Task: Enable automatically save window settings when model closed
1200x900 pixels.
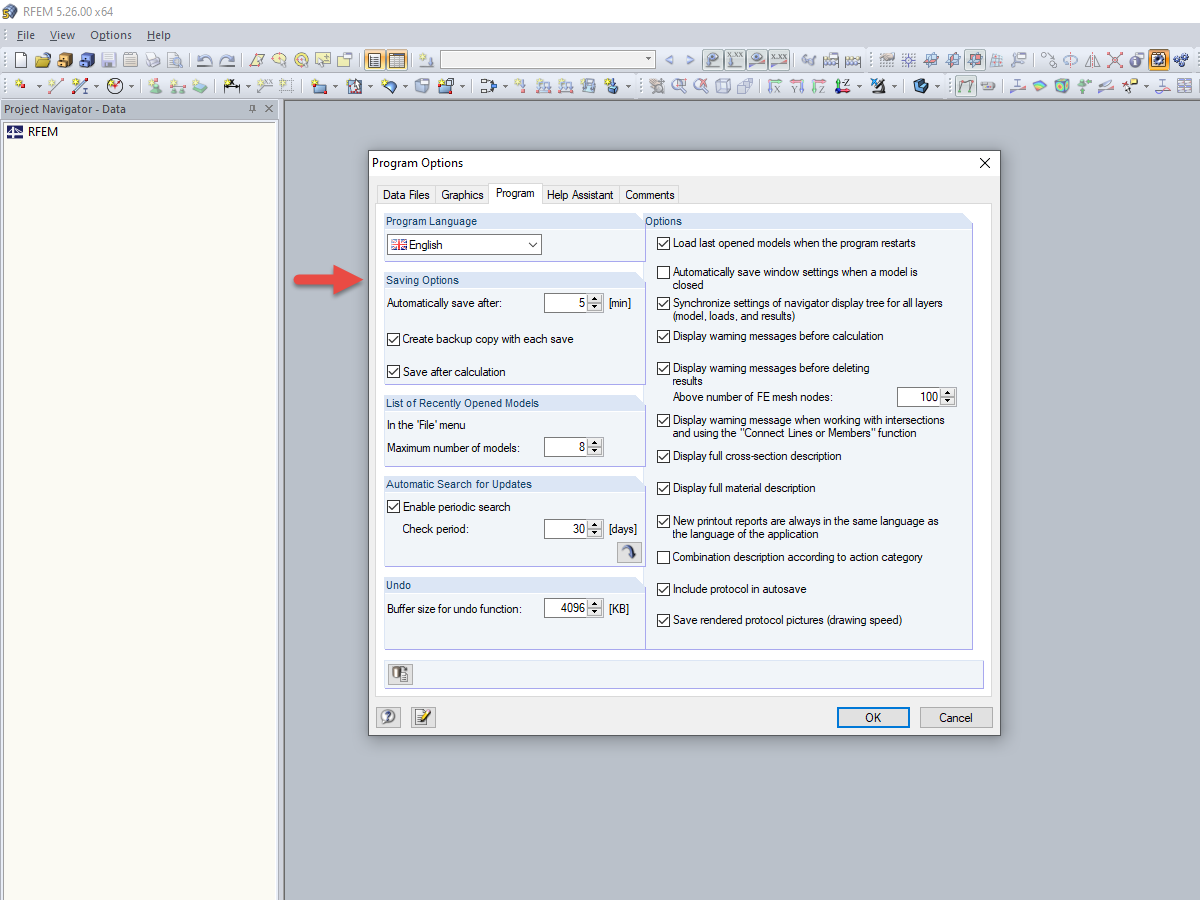Action: [x=664, y=272]
